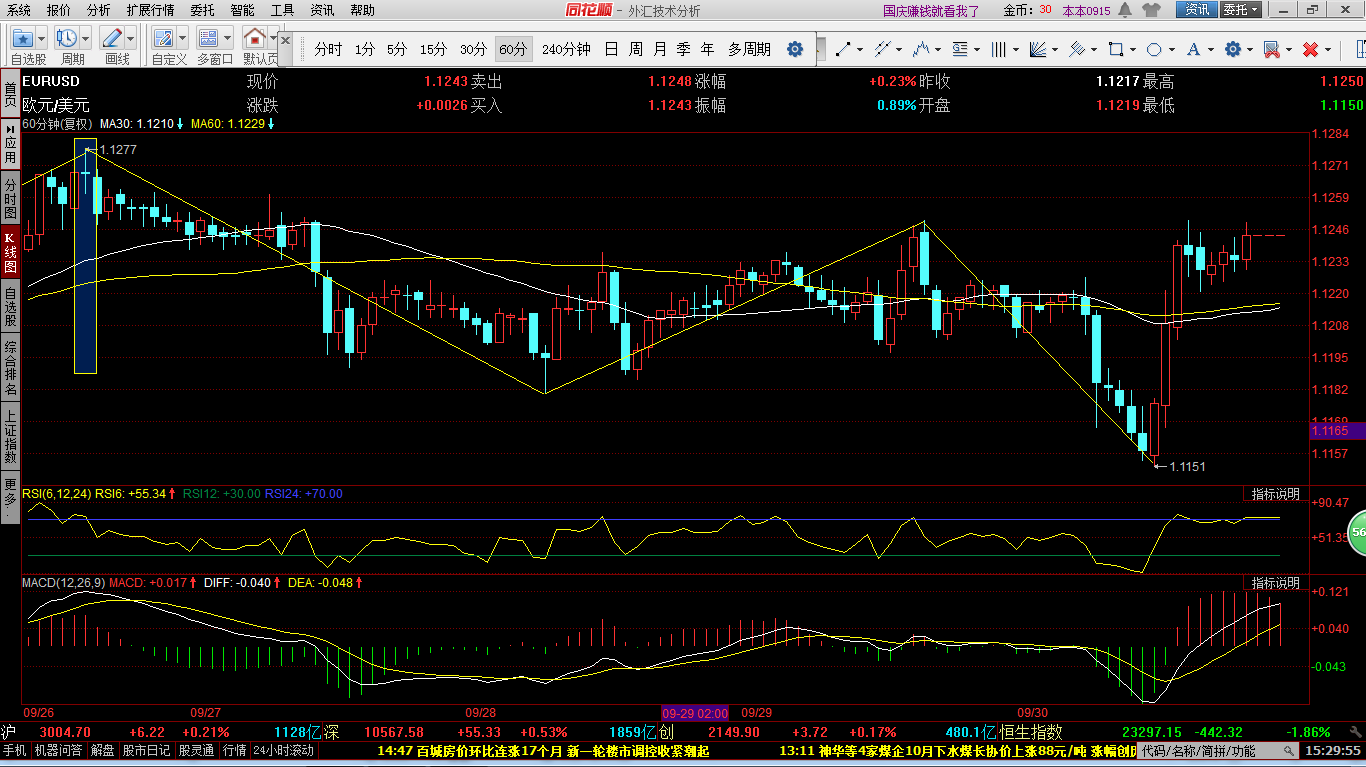Expand dropdown next to line segment tool
Image resolution: width=1366 pixels, height=767 pixels.
pos(859,49)
